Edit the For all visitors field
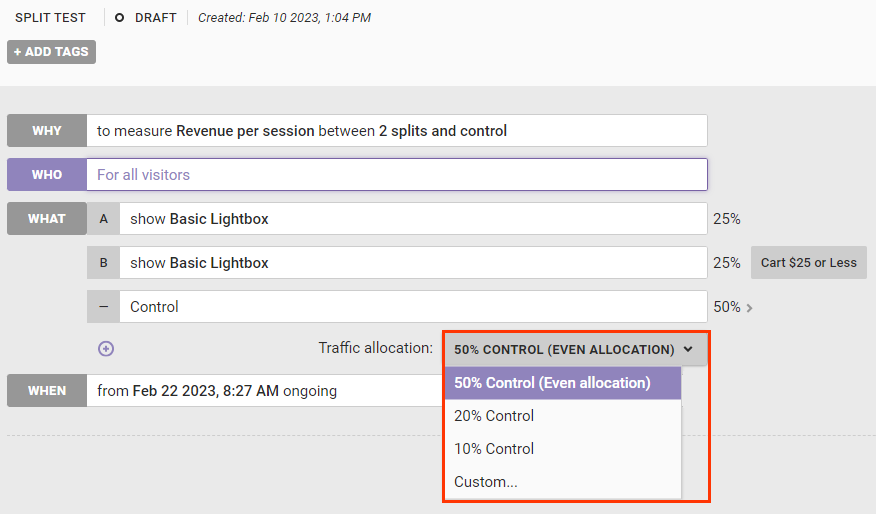Image resolution: width=876 pixels, height=514 pixels. coord(397,175)
